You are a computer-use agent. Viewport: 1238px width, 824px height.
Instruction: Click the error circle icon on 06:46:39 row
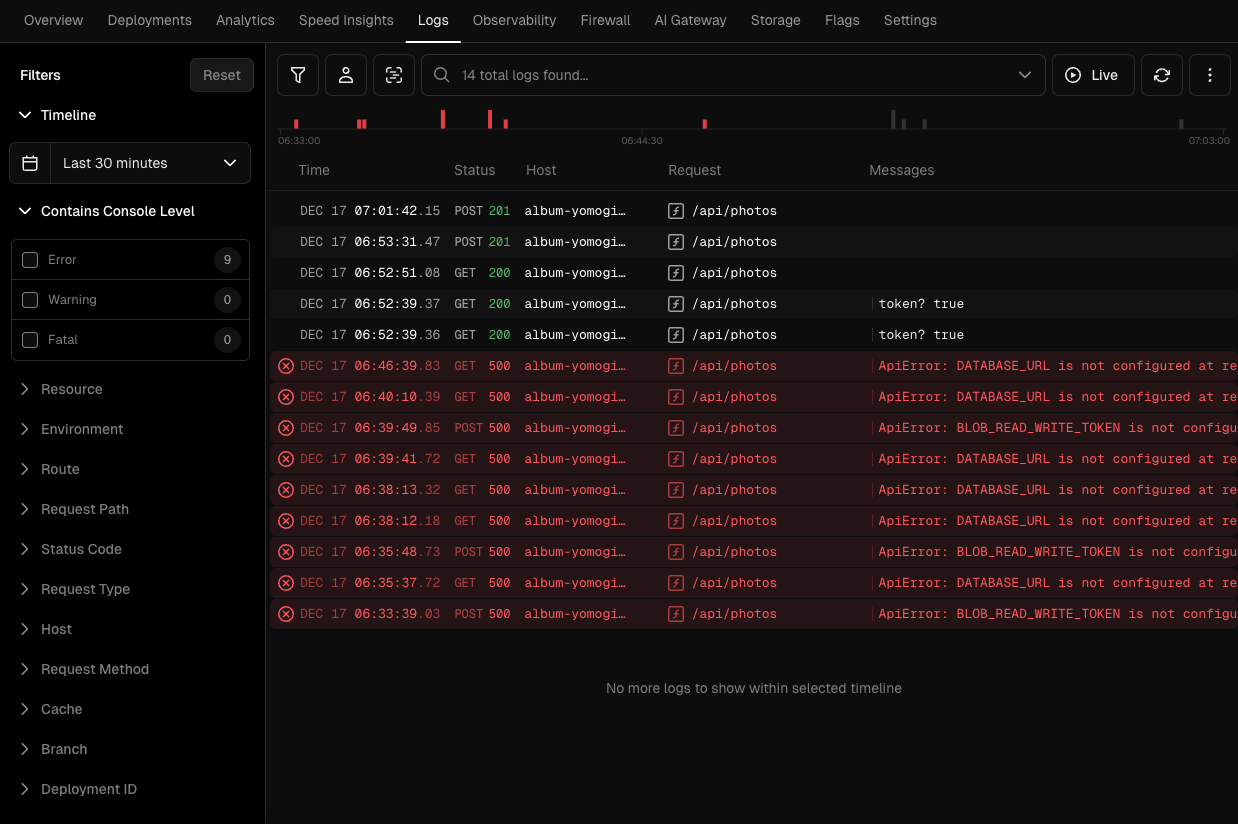pos(286,365)
